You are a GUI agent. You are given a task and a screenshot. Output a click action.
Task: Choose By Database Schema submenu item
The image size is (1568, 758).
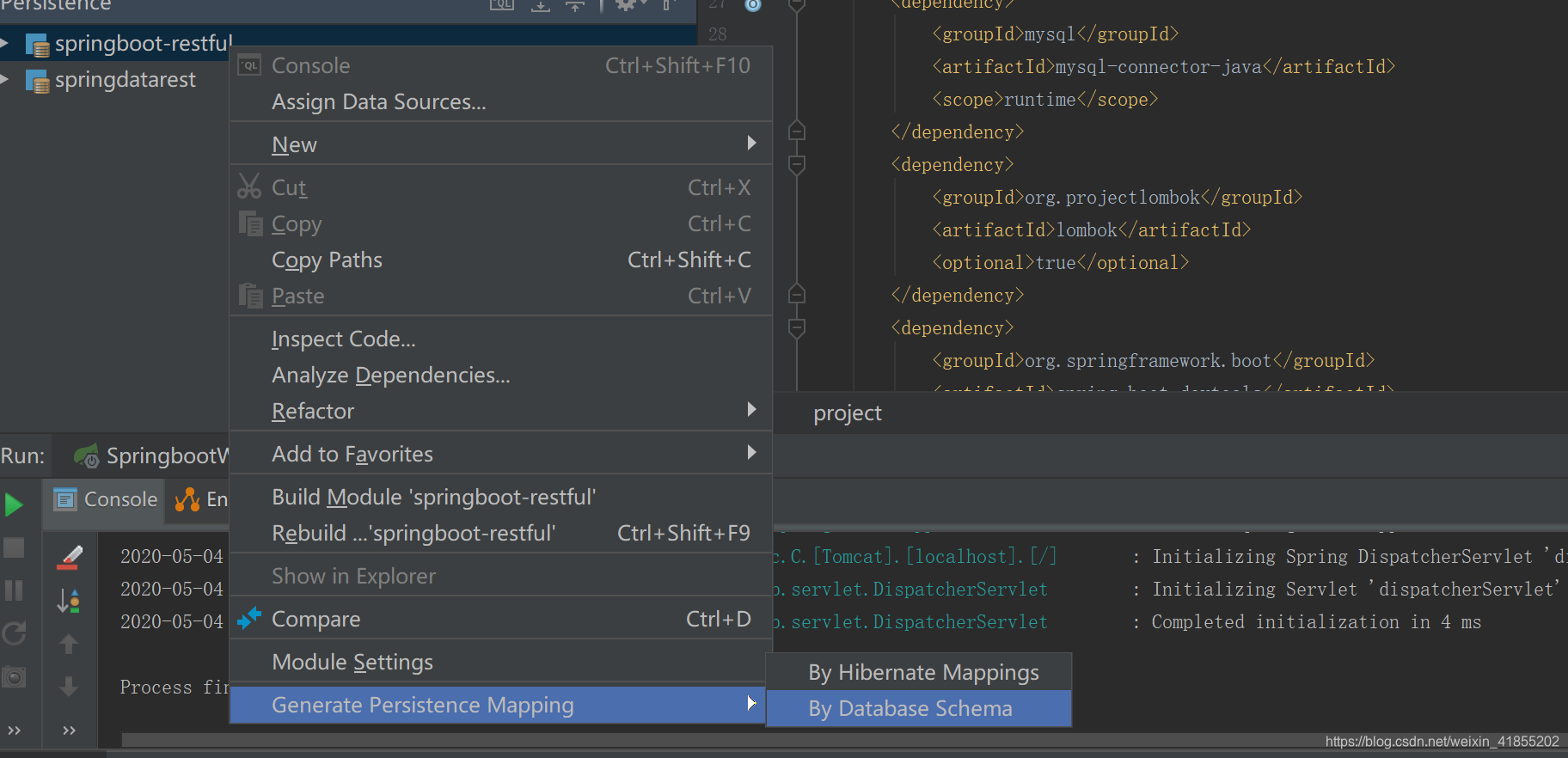(x=918, y=708)
